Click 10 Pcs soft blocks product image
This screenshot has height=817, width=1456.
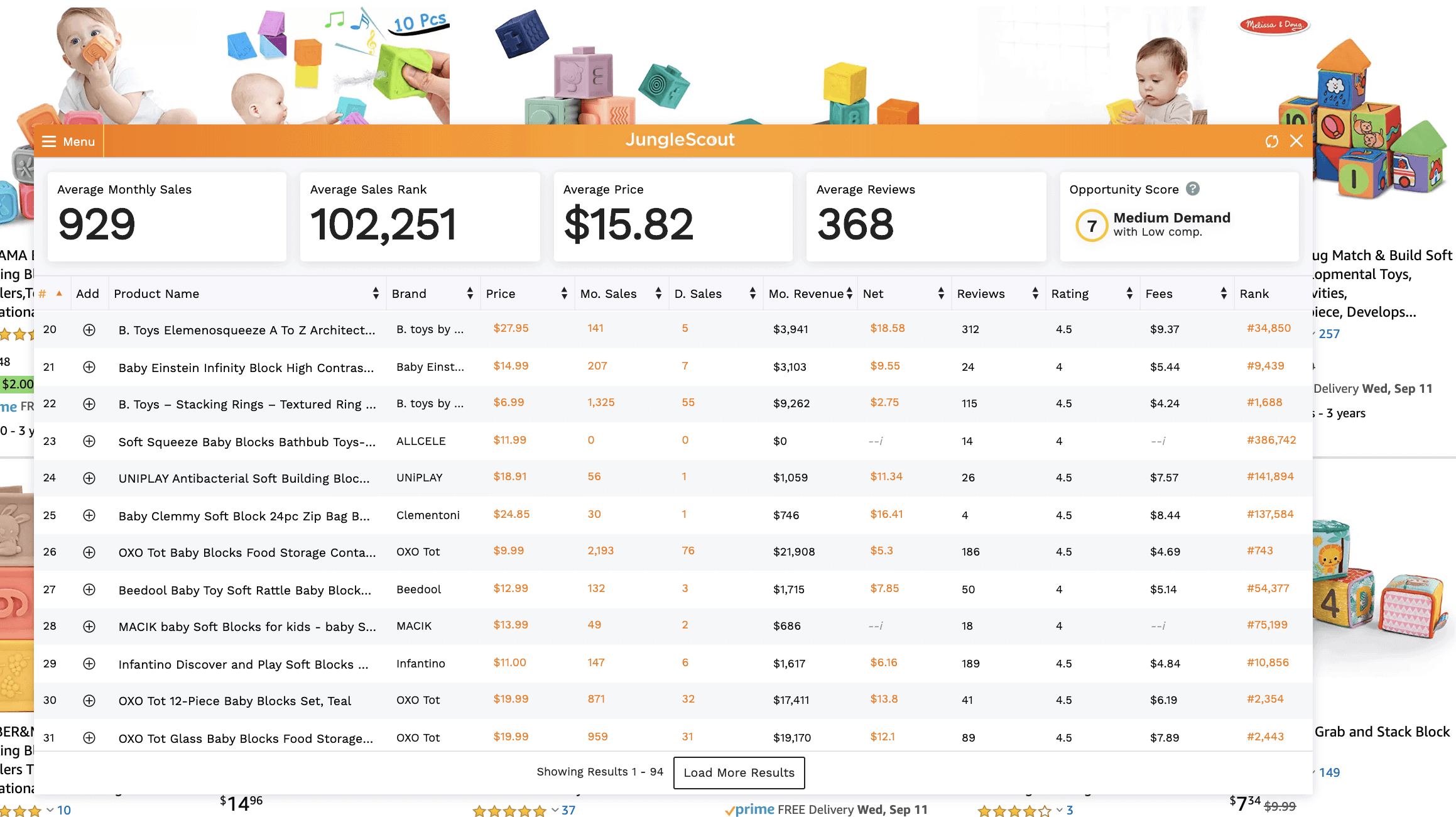(x=339, y=66)
